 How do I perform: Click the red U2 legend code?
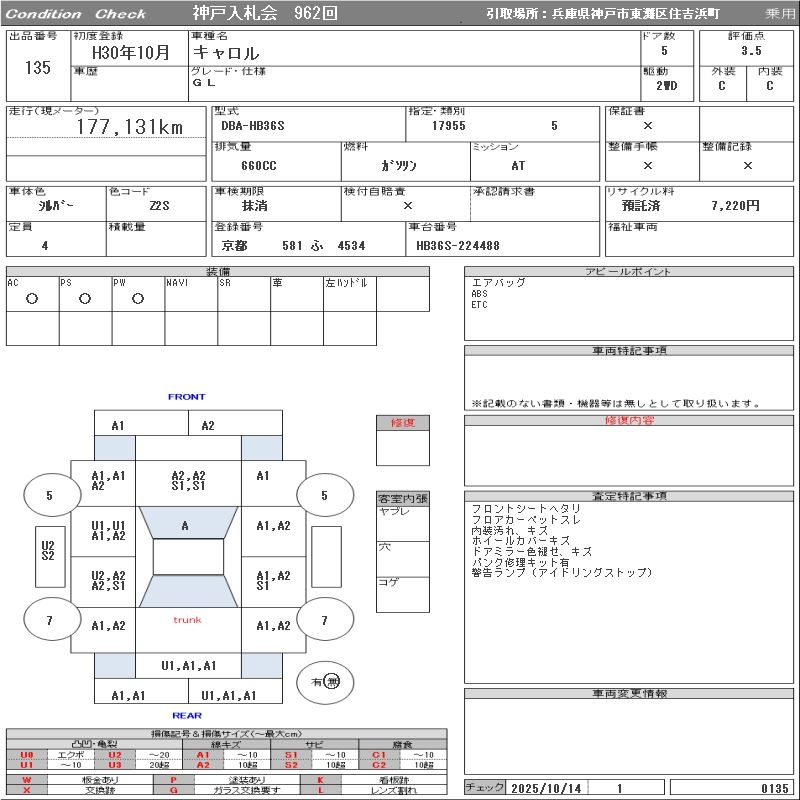click(x=114, y=755)
